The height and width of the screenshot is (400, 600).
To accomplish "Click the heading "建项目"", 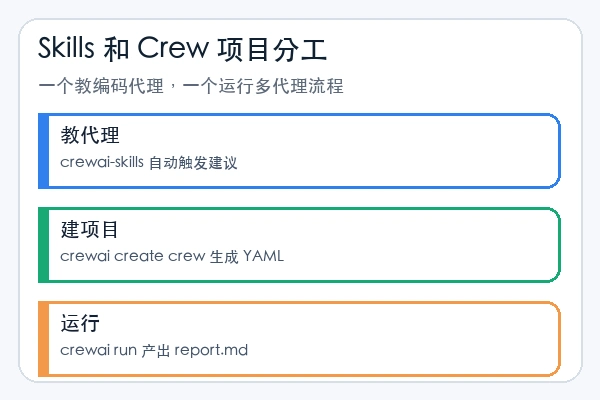I will click(89, 229).
